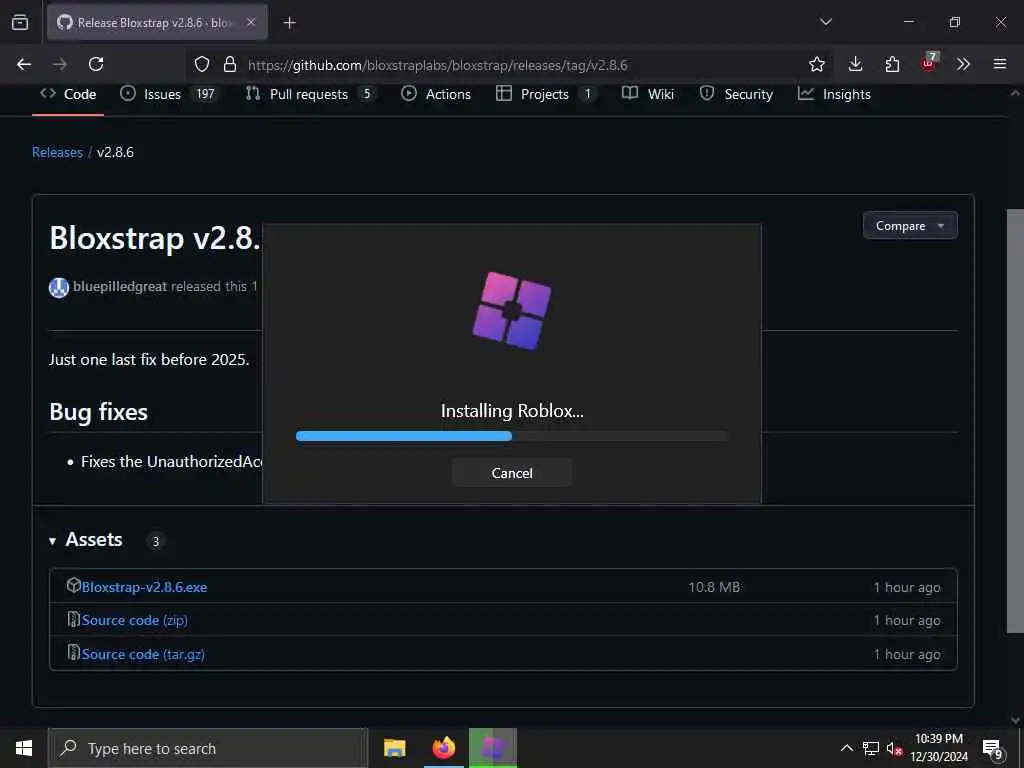Click the Installing Roblox progress bar
Image resolution: width=1024 pixels, height=768 pixels.
511,436
